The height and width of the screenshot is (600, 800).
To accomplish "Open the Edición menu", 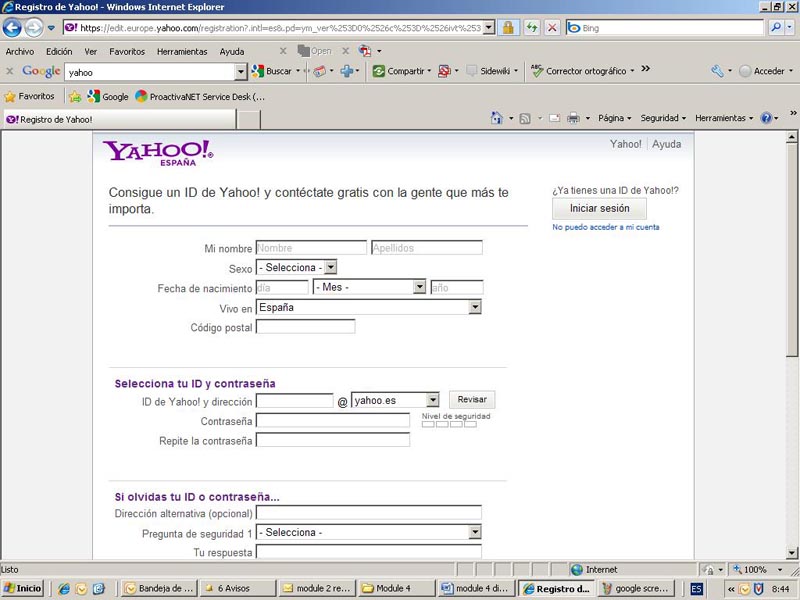I will [x=59, y=52].
